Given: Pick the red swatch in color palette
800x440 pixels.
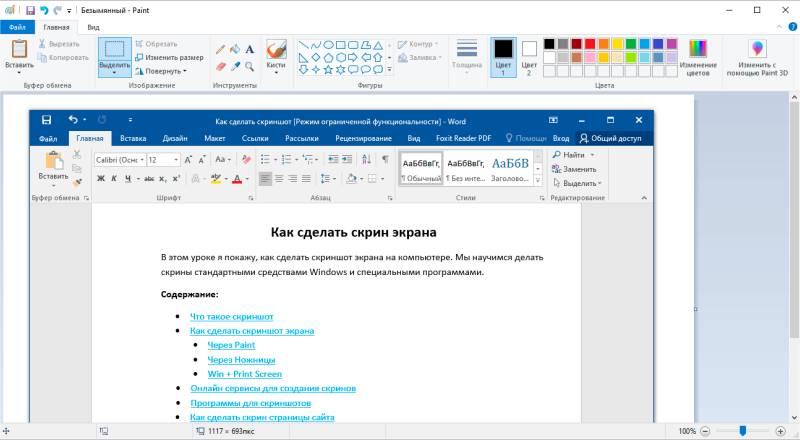Looking at the screenshot, I should pos(590,44).
